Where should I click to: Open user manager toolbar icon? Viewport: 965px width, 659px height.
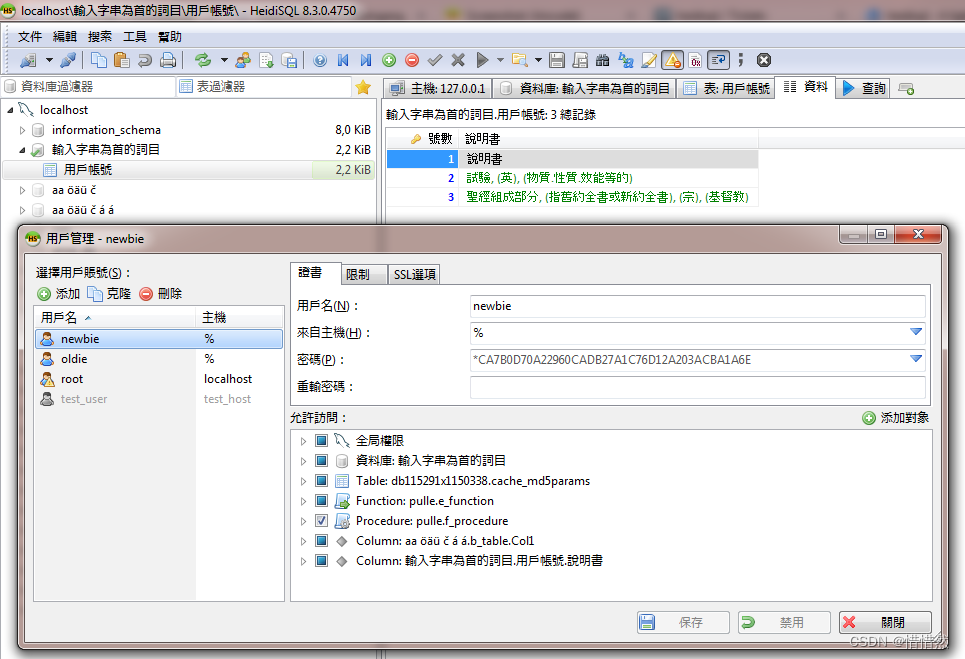click(244, 60)
